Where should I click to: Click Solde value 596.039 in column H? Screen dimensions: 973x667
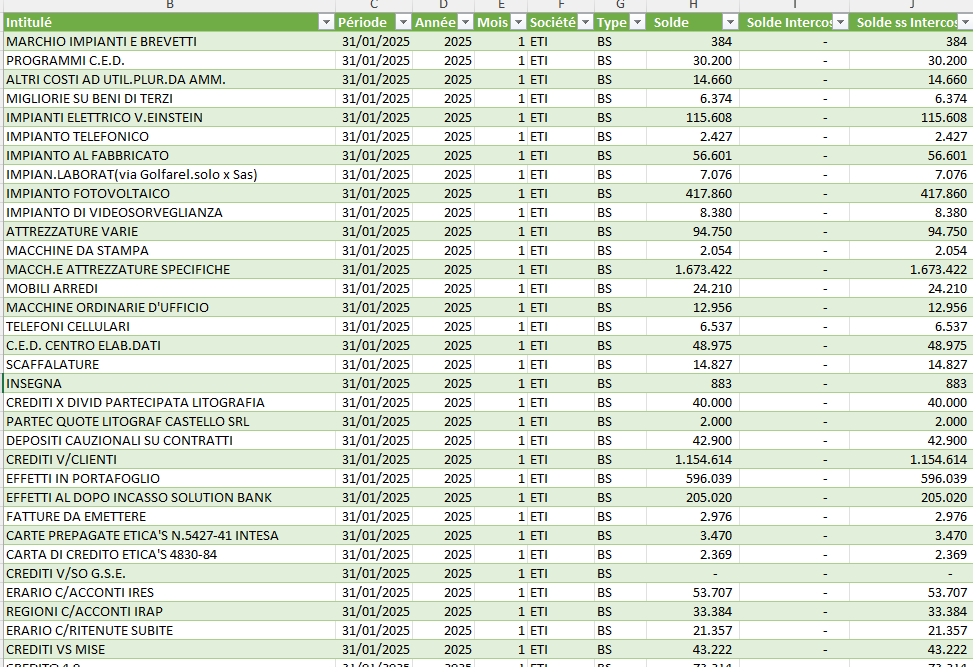pos(709,478)
